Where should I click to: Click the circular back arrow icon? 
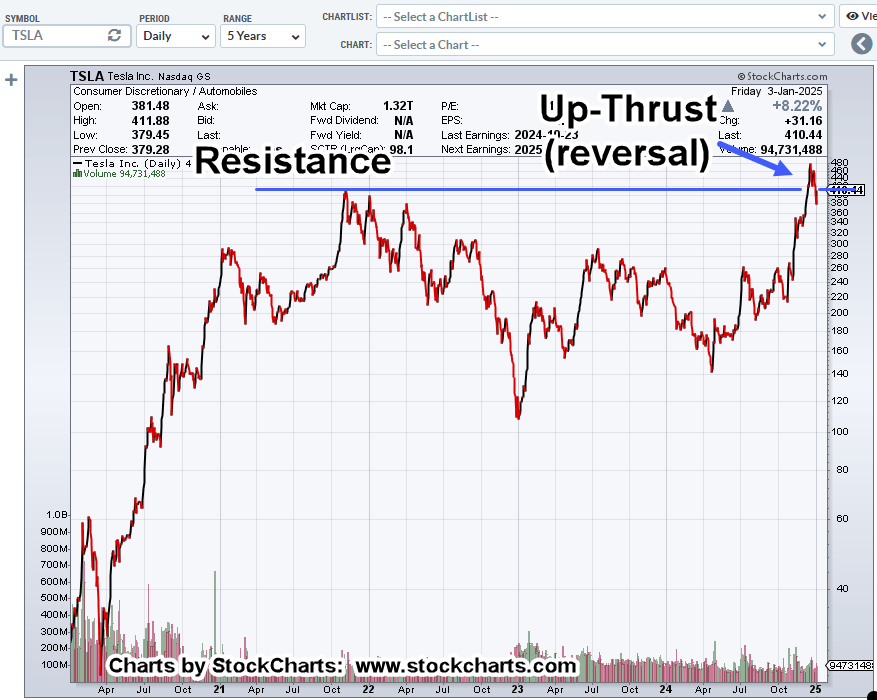click(x=861, y=44)
